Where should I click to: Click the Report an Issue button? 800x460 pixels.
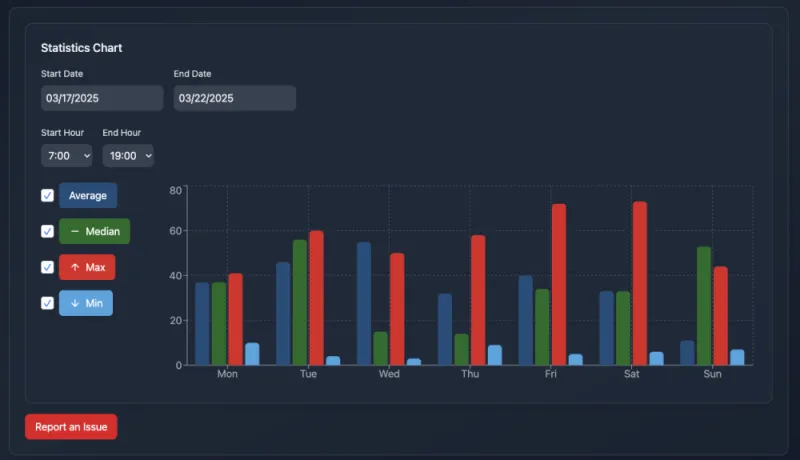click(71, 427)
